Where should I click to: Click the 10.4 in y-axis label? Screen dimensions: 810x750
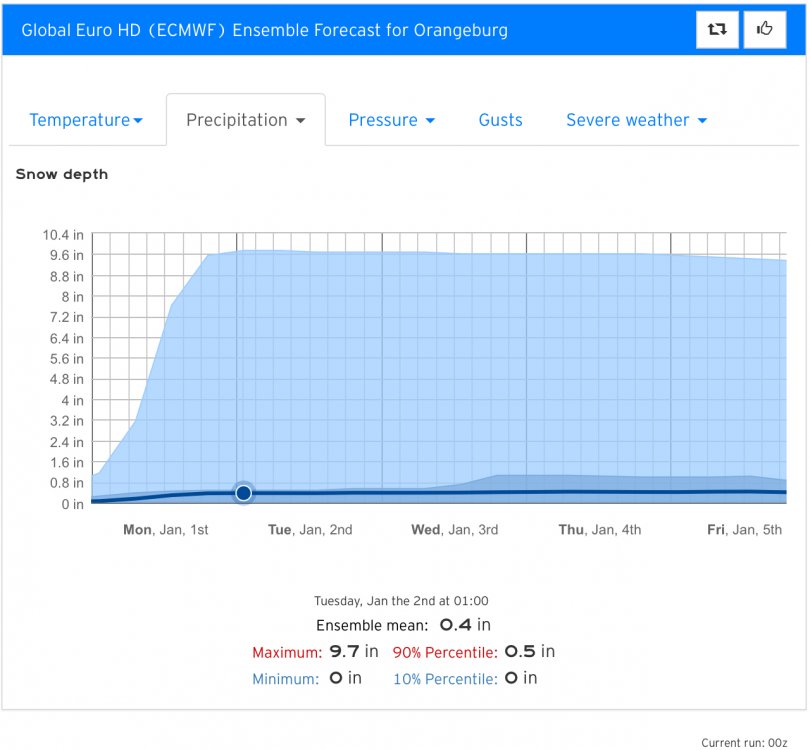click(63, 235)
